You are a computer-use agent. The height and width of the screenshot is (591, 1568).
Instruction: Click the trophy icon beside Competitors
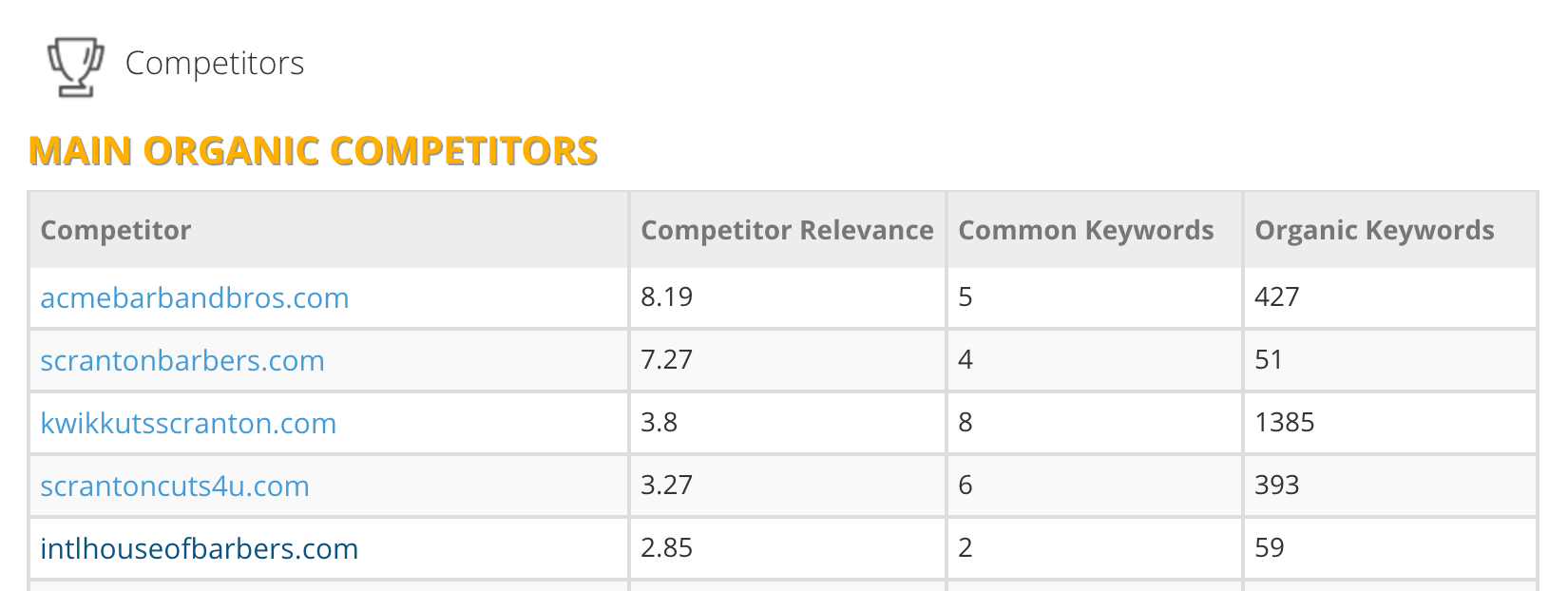75,66
